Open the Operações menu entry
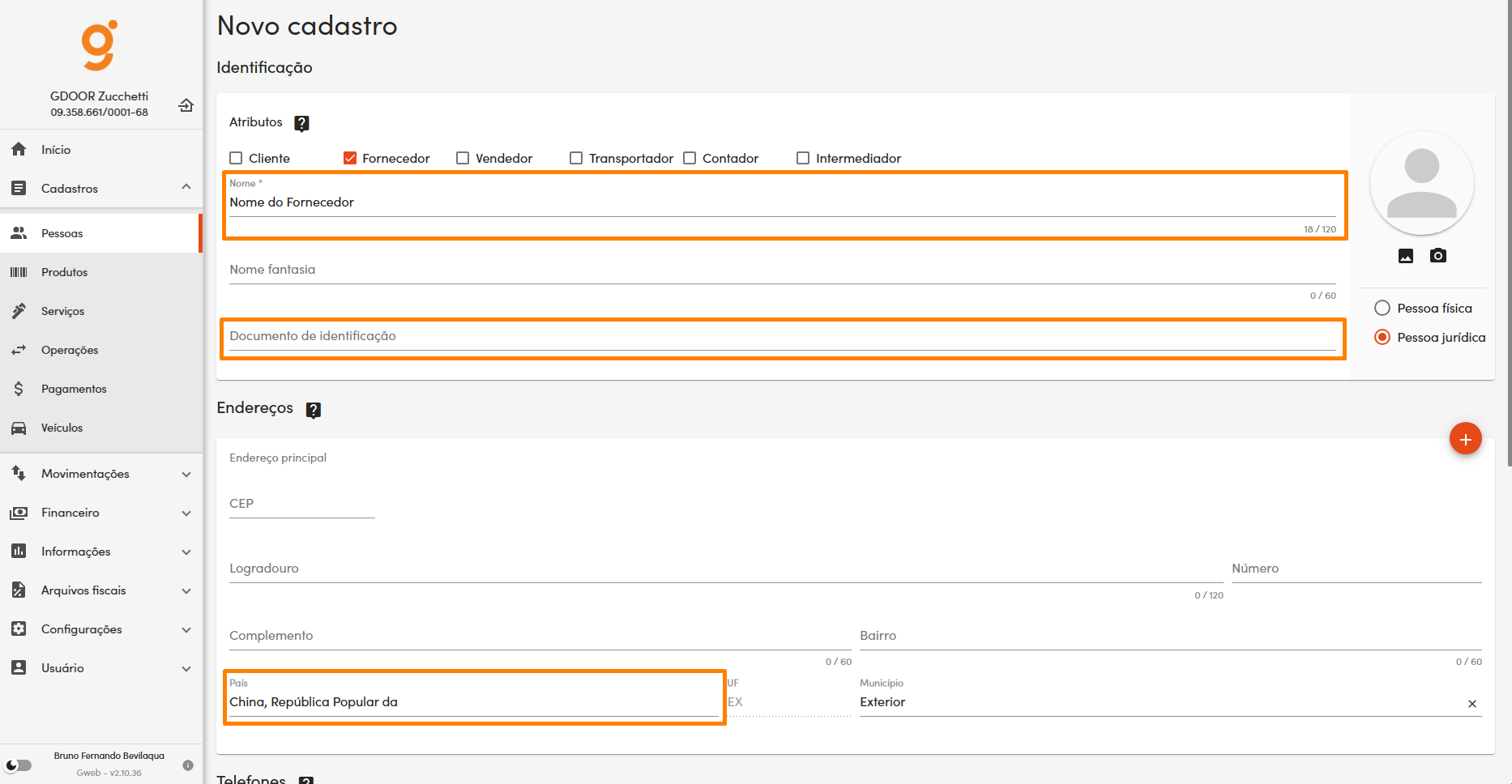Image resolution: width=1512 pixels, height=784 pixels. click(x=101, y=350)
